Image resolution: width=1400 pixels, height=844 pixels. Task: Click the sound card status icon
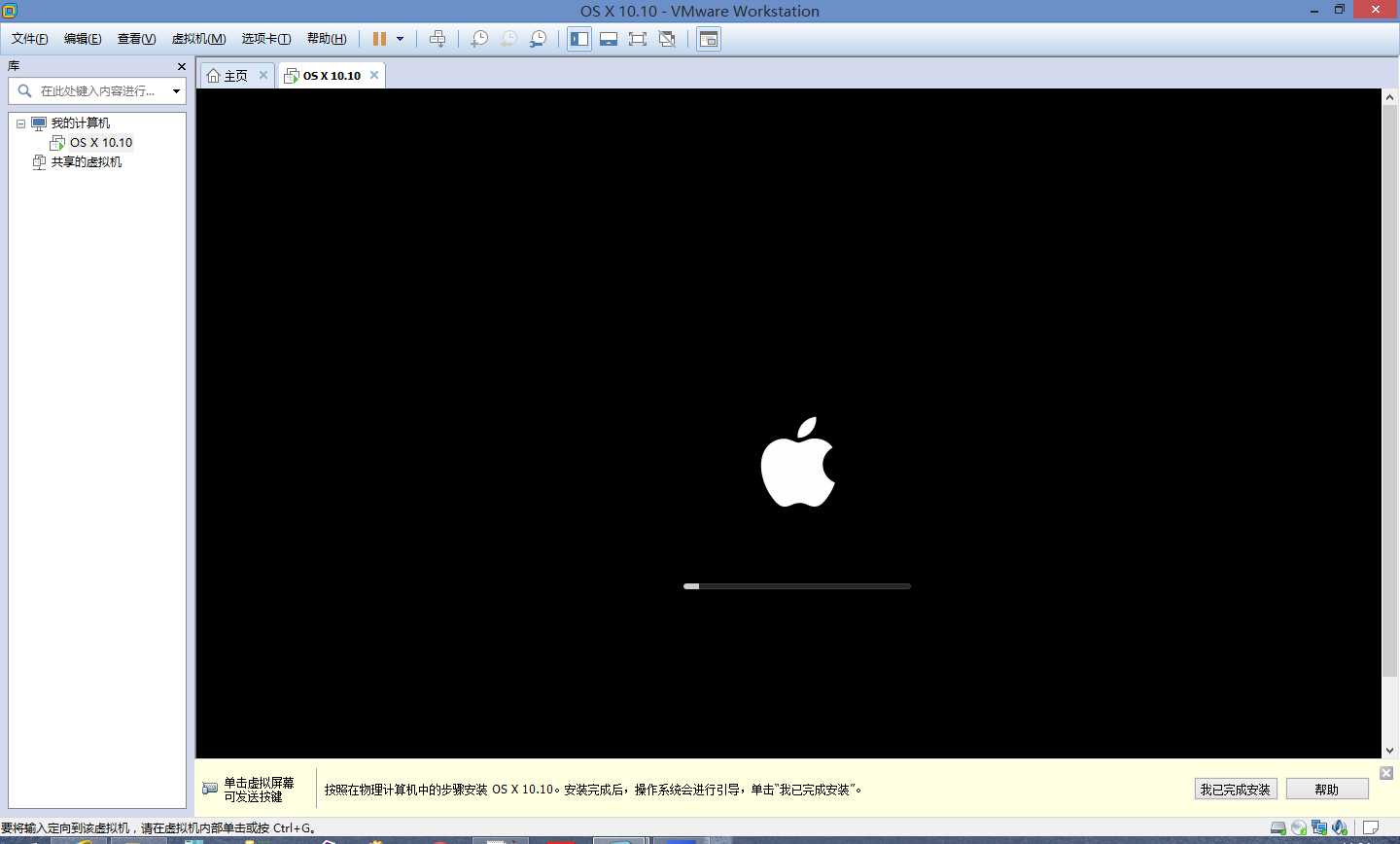1340,828
